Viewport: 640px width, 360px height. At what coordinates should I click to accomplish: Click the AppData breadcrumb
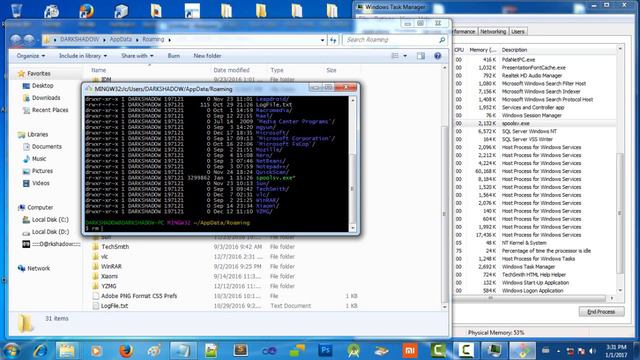coord(120,40)
